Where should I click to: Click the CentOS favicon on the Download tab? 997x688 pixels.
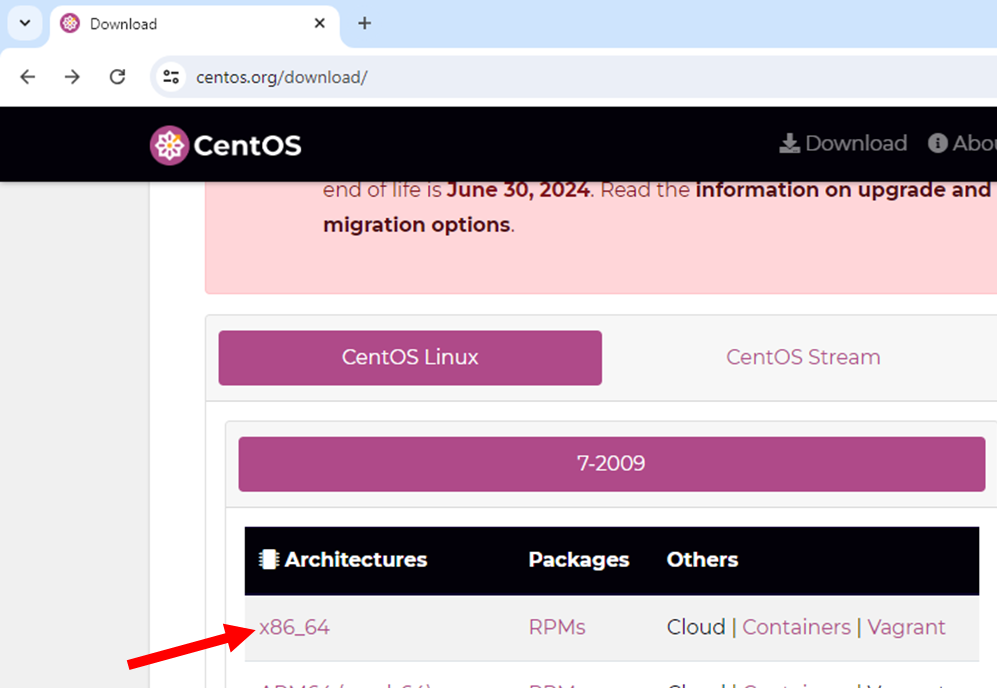[70, 24]
